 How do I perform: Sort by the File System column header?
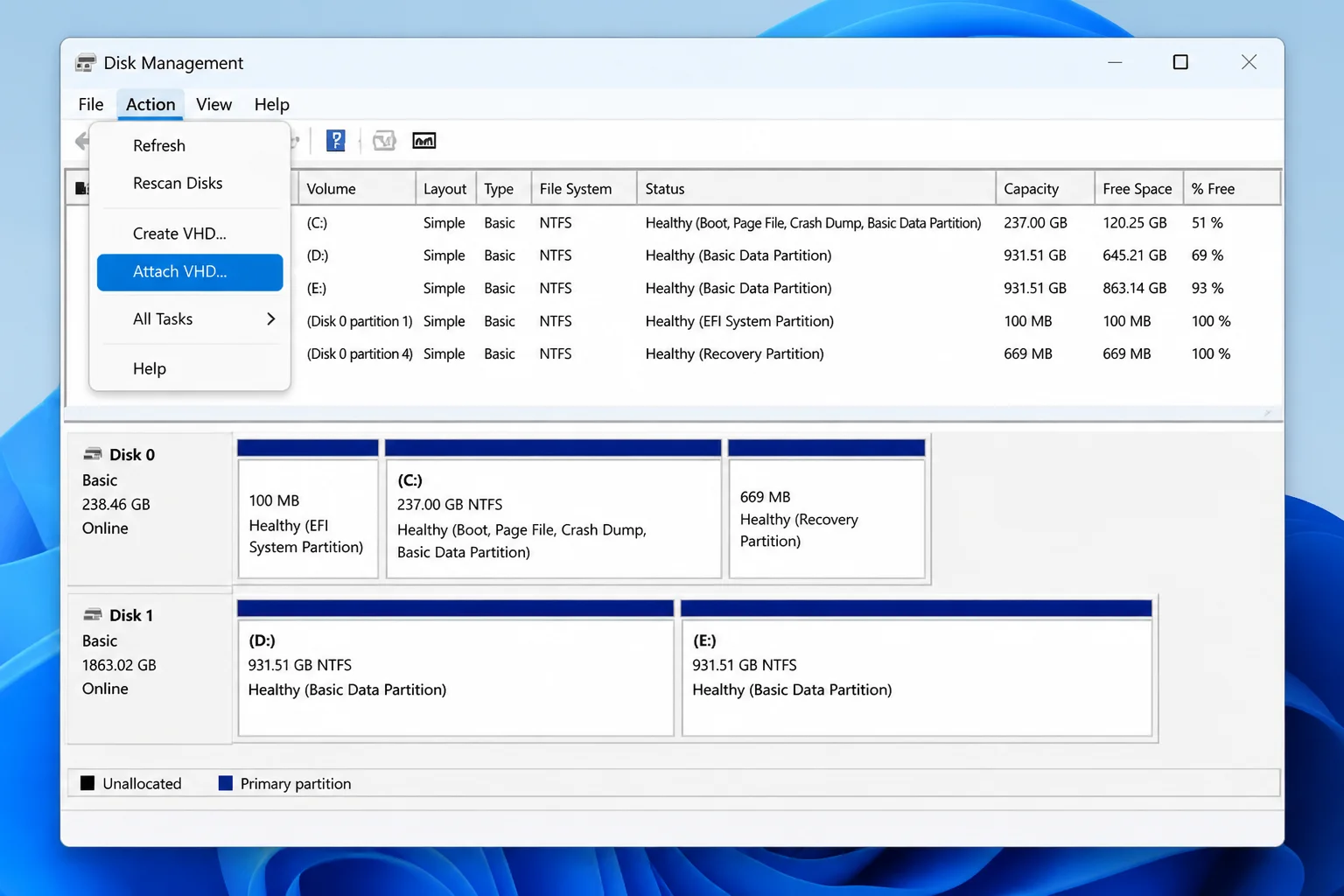click(x=584, y=188)
